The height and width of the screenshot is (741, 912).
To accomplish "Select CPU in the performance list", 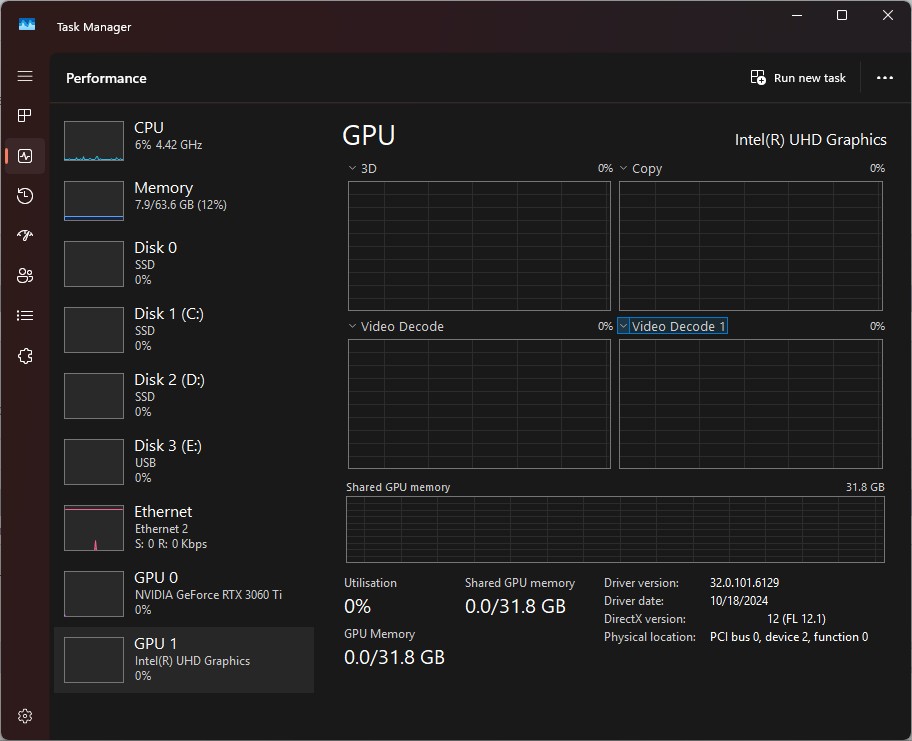I will pyautogui.click(x=184, y=140).
